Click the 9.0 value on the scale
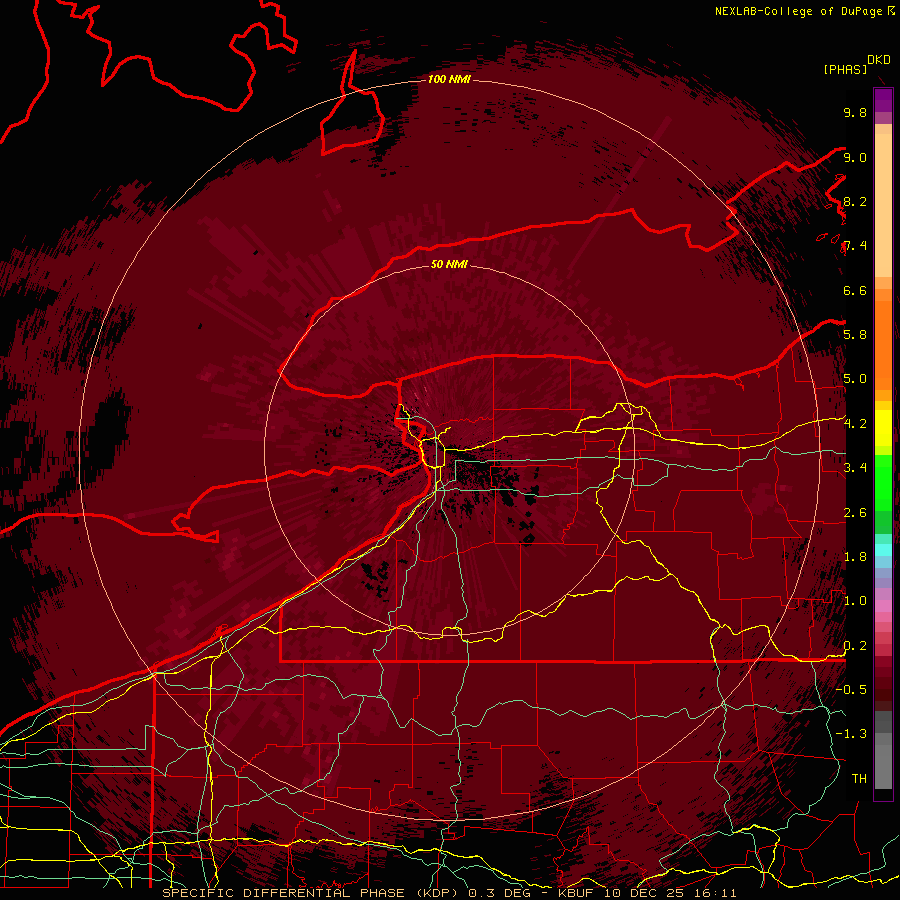The width and height of the screenshot is (900, 900). (855, 157)
